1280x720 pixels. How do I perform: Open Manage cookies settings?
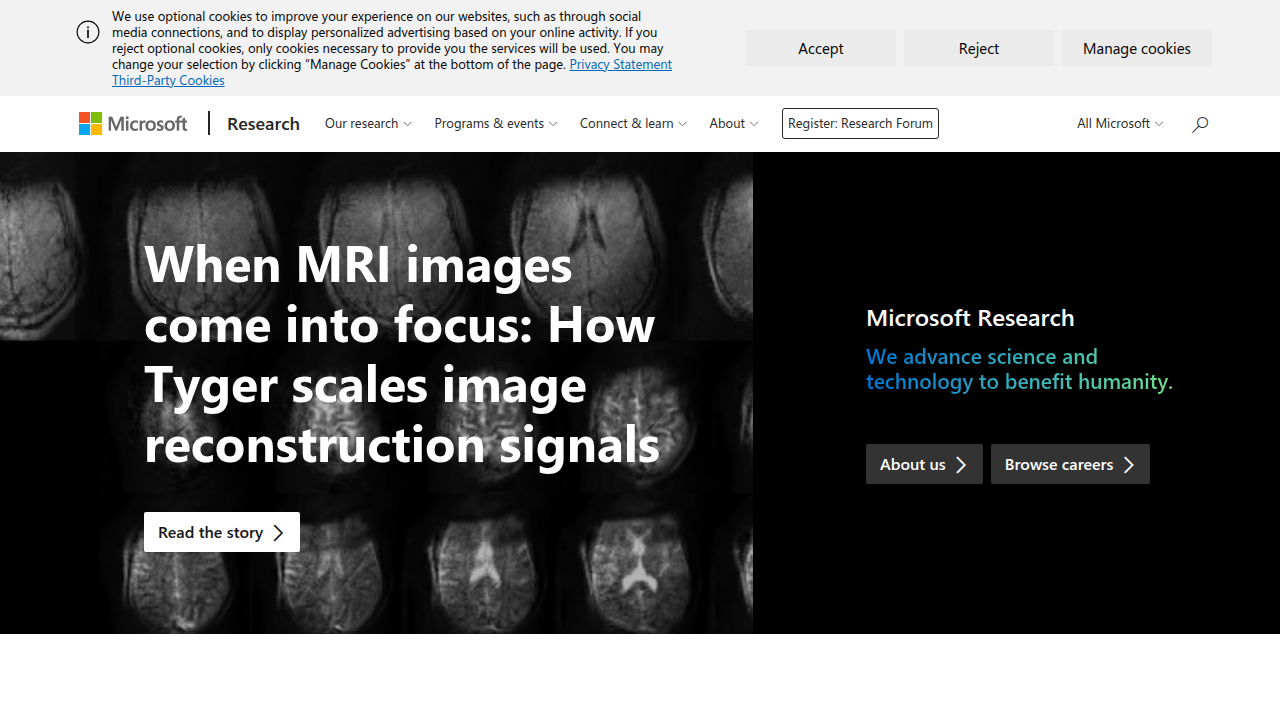tap(1137, 48)
